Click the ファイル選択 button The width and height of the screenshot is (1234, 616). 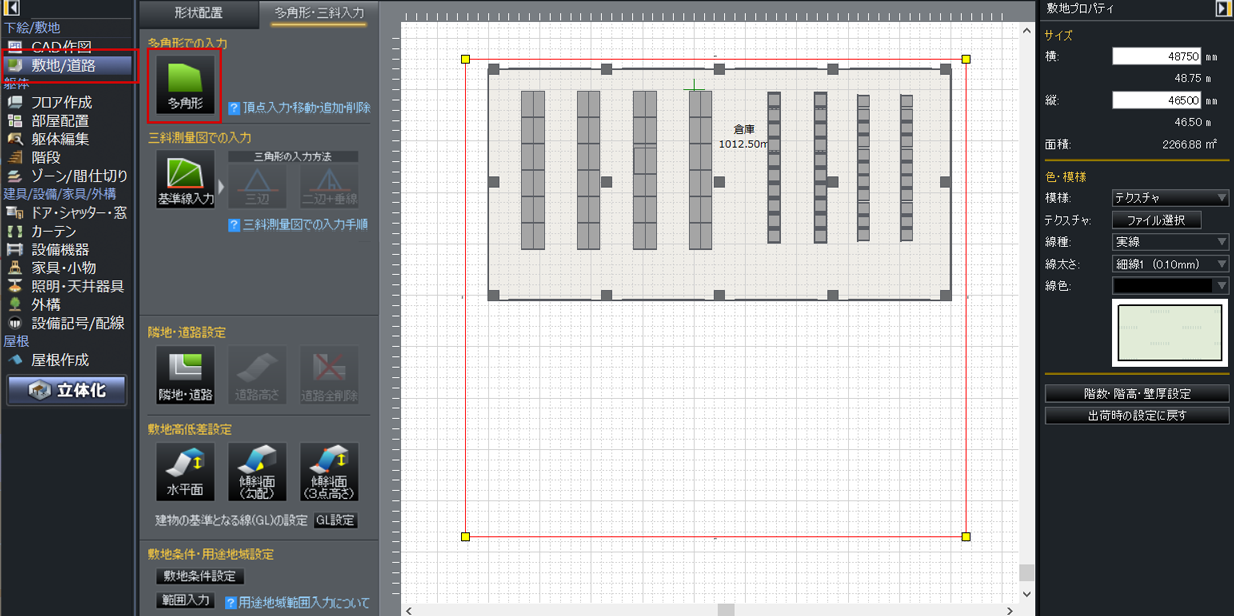[x=1156, y=220]
